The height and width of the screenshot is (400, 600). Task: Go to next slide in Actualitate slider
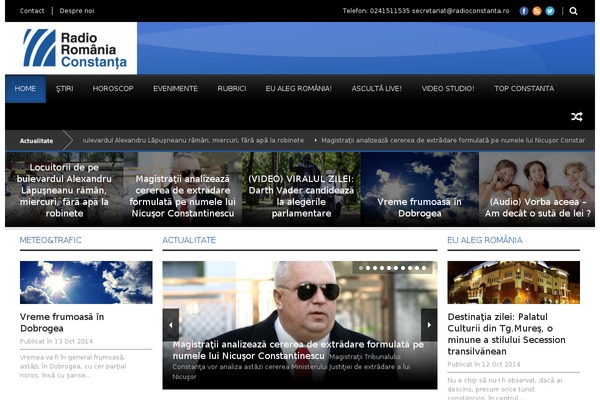point(429,325)
